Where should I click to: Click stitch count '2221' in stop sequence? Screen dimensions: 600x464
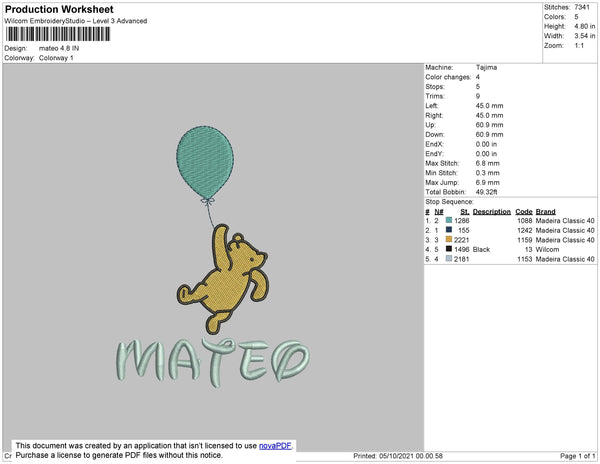click(461, 240)
